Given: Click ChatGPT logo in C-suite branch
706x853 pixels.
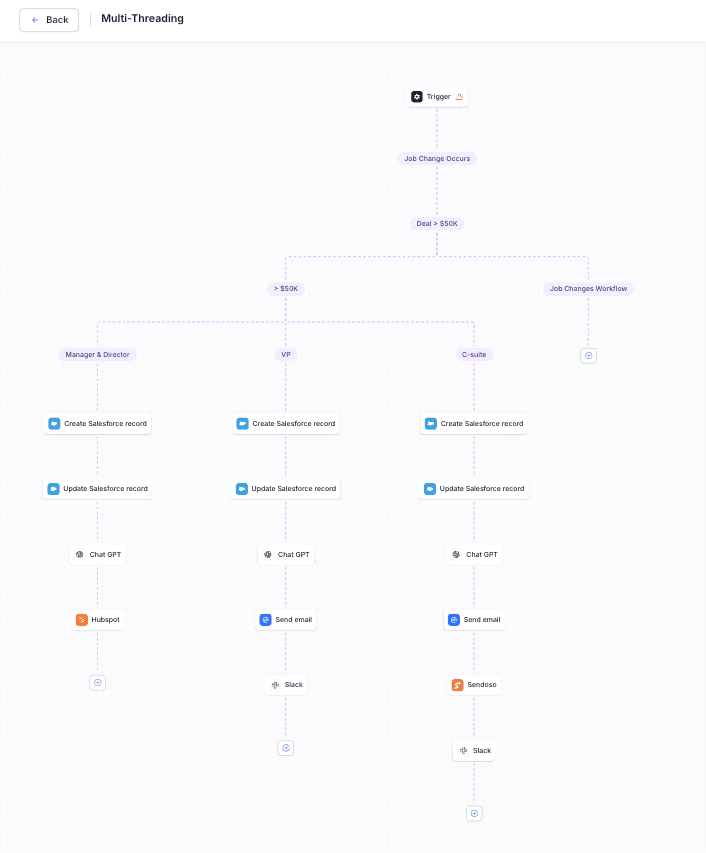Looking at the screenshot, I should [x=456, y=555].
